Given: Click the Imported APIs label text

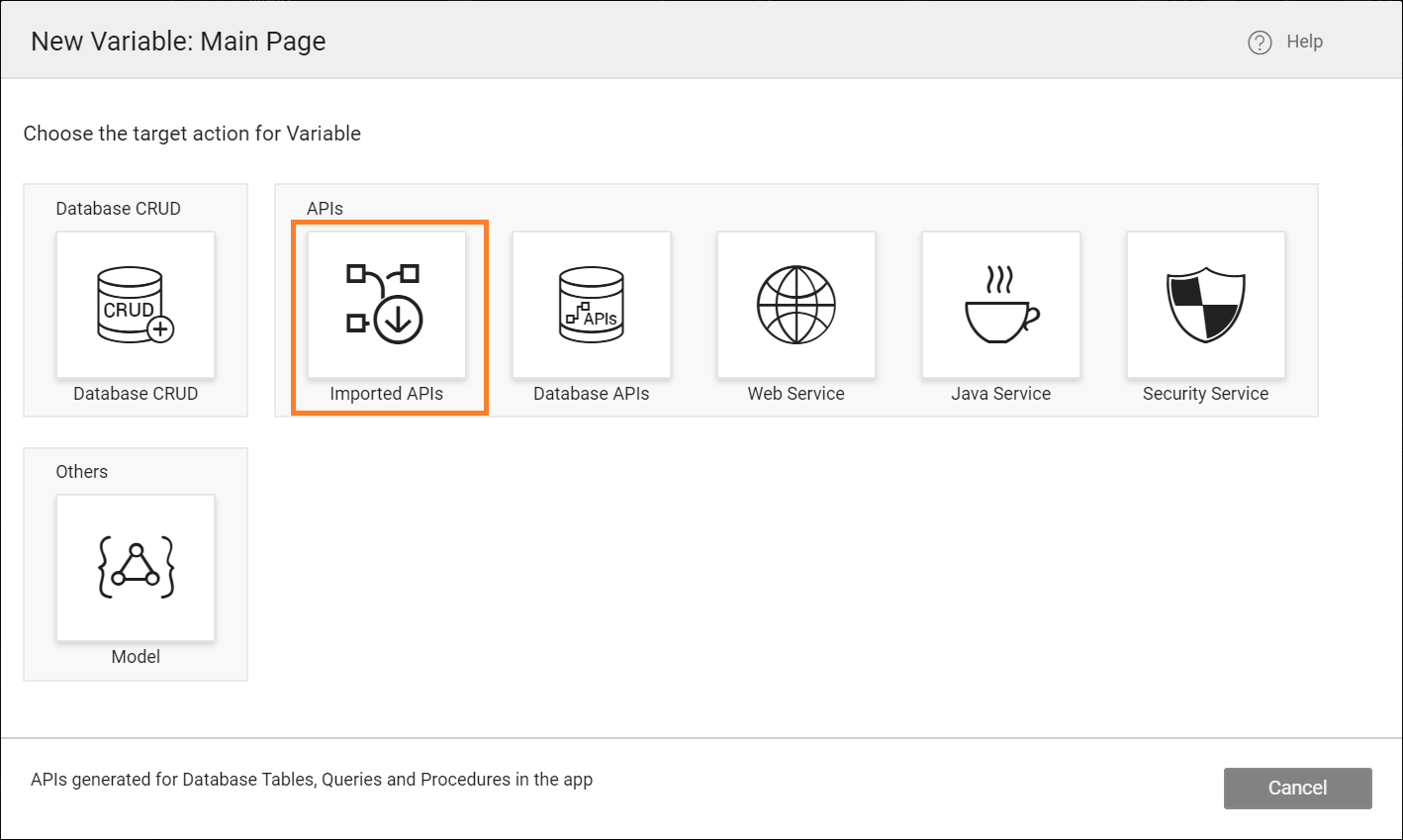Looking at the screenshot, I should tap(386, 393).
